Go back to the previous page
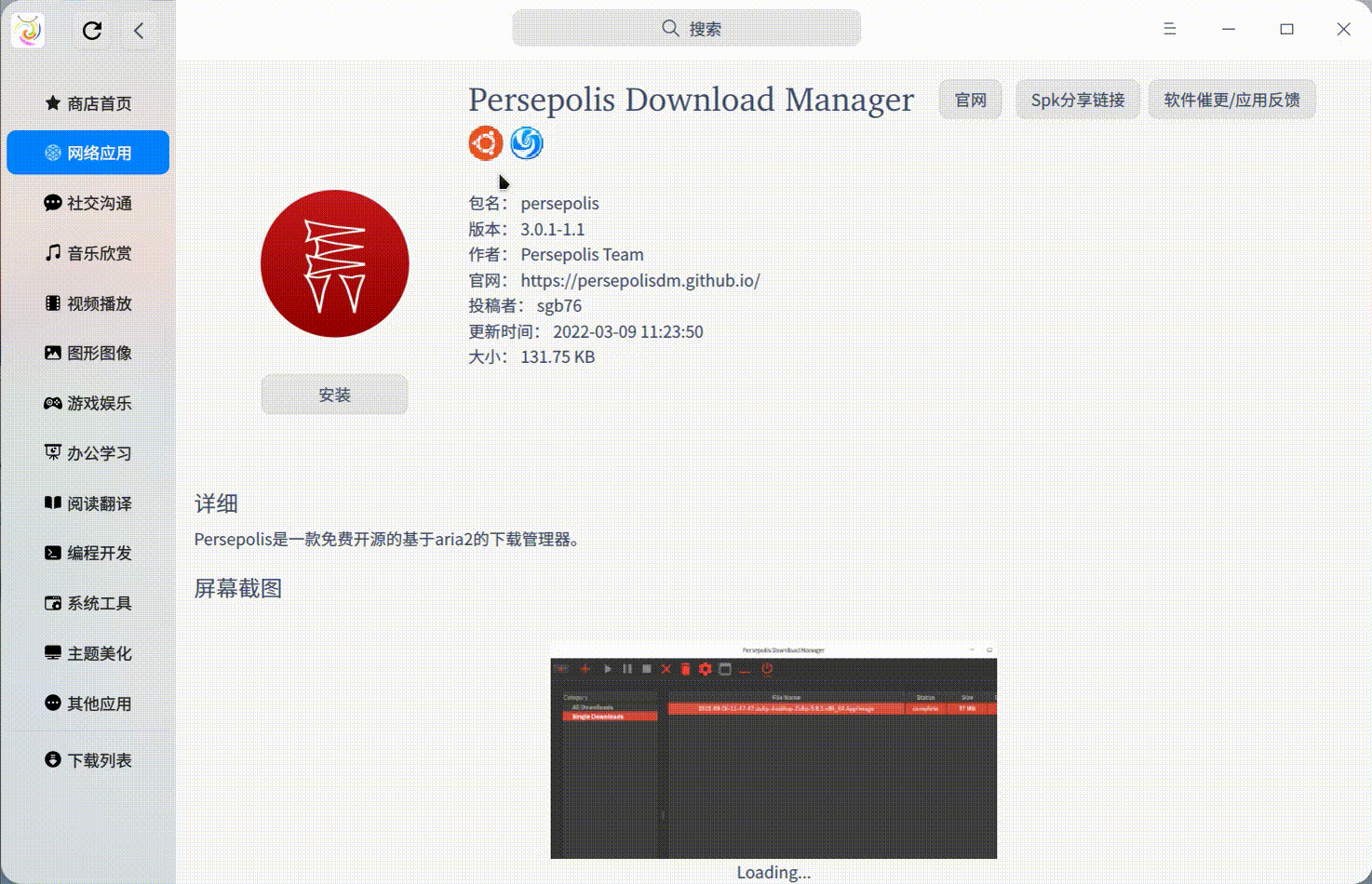The image size is (1372, 884). (139, 30)
